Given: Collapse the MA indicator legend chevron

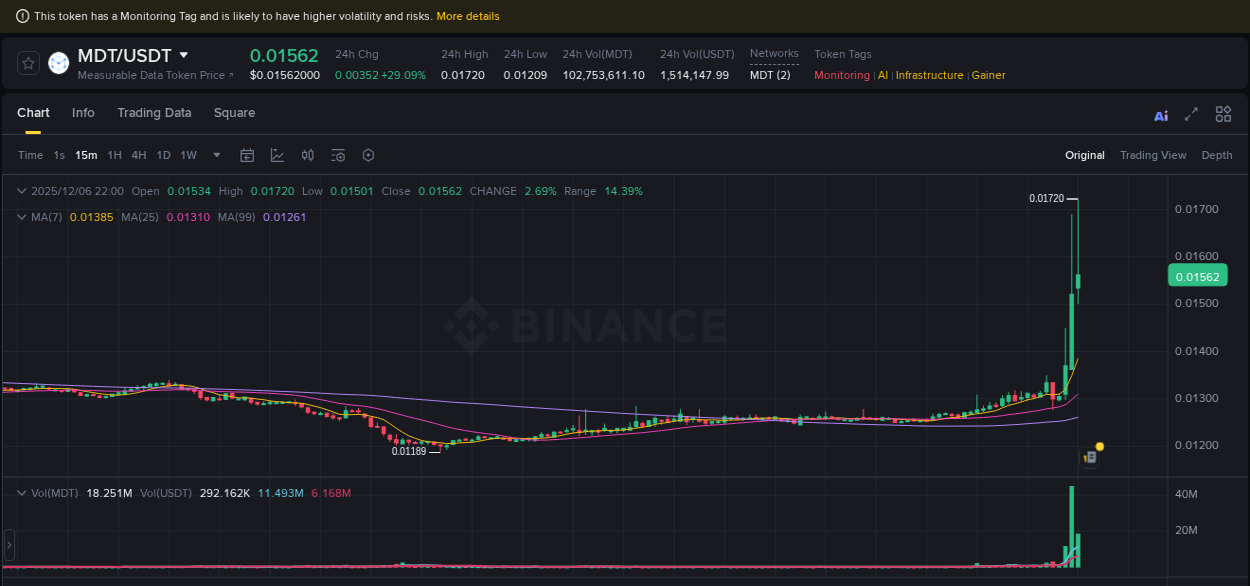Looking at the screenshot, I should 21,217.
